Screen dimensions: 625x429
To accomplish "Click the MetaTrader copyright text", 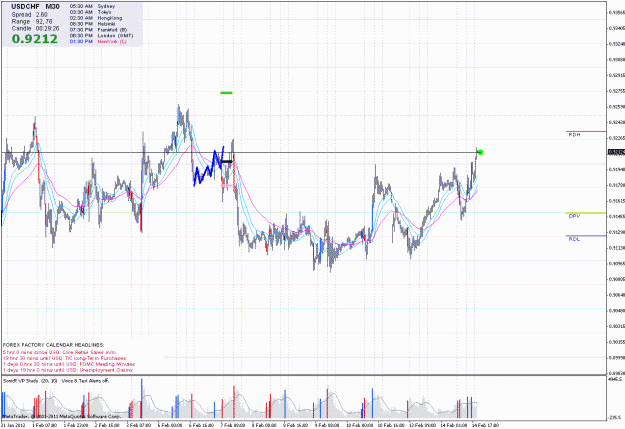I will click(x=61, y=416).
